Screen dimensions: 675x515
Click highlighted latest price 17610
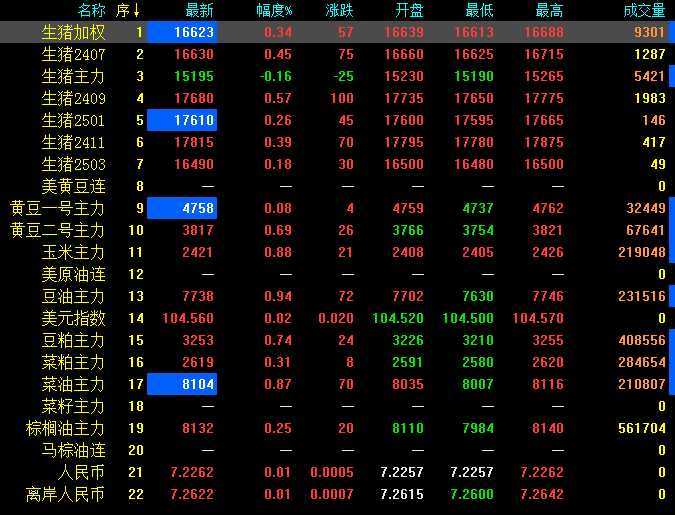point(182,120)
